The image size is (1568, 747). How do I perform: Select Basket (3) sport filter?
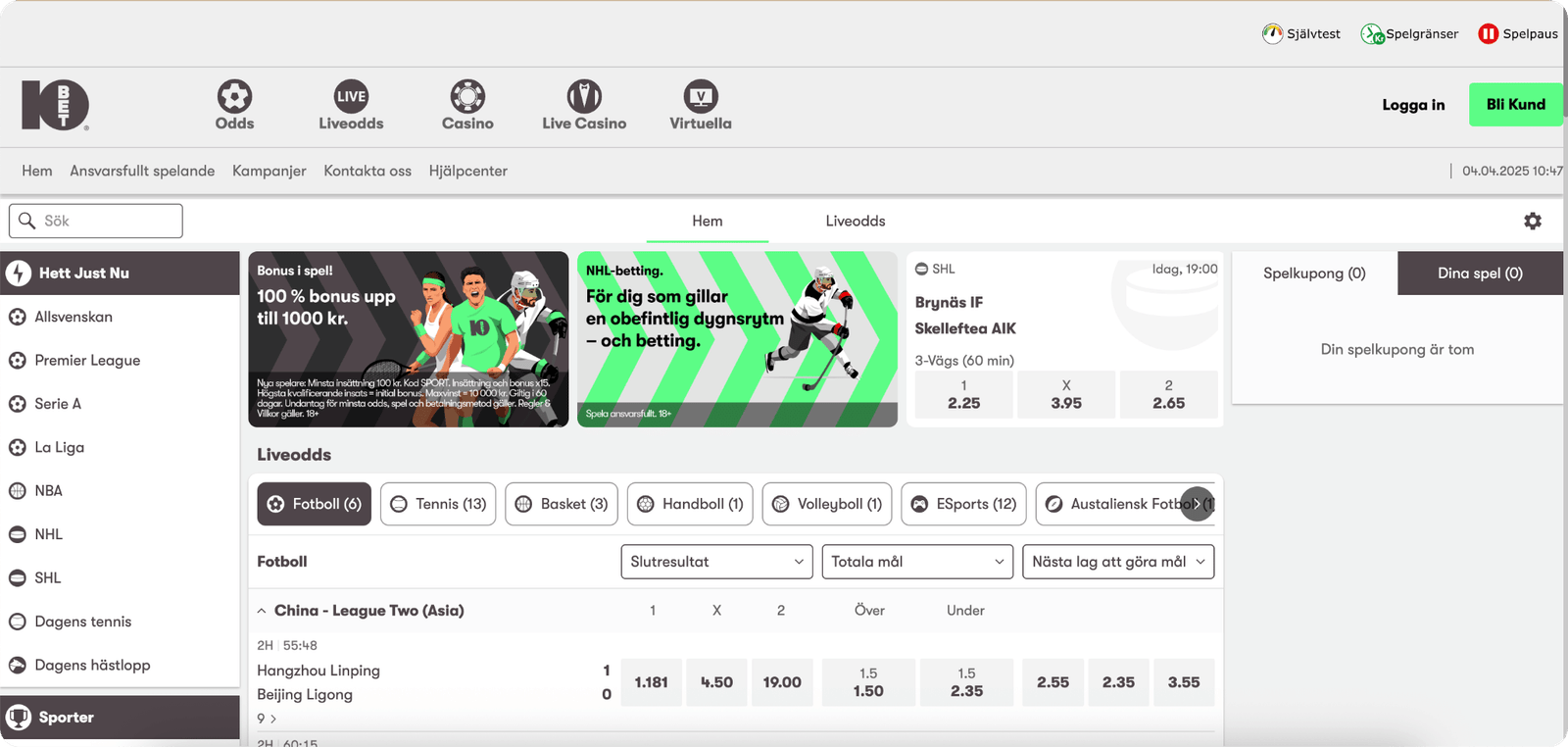[x=562, y=504]
